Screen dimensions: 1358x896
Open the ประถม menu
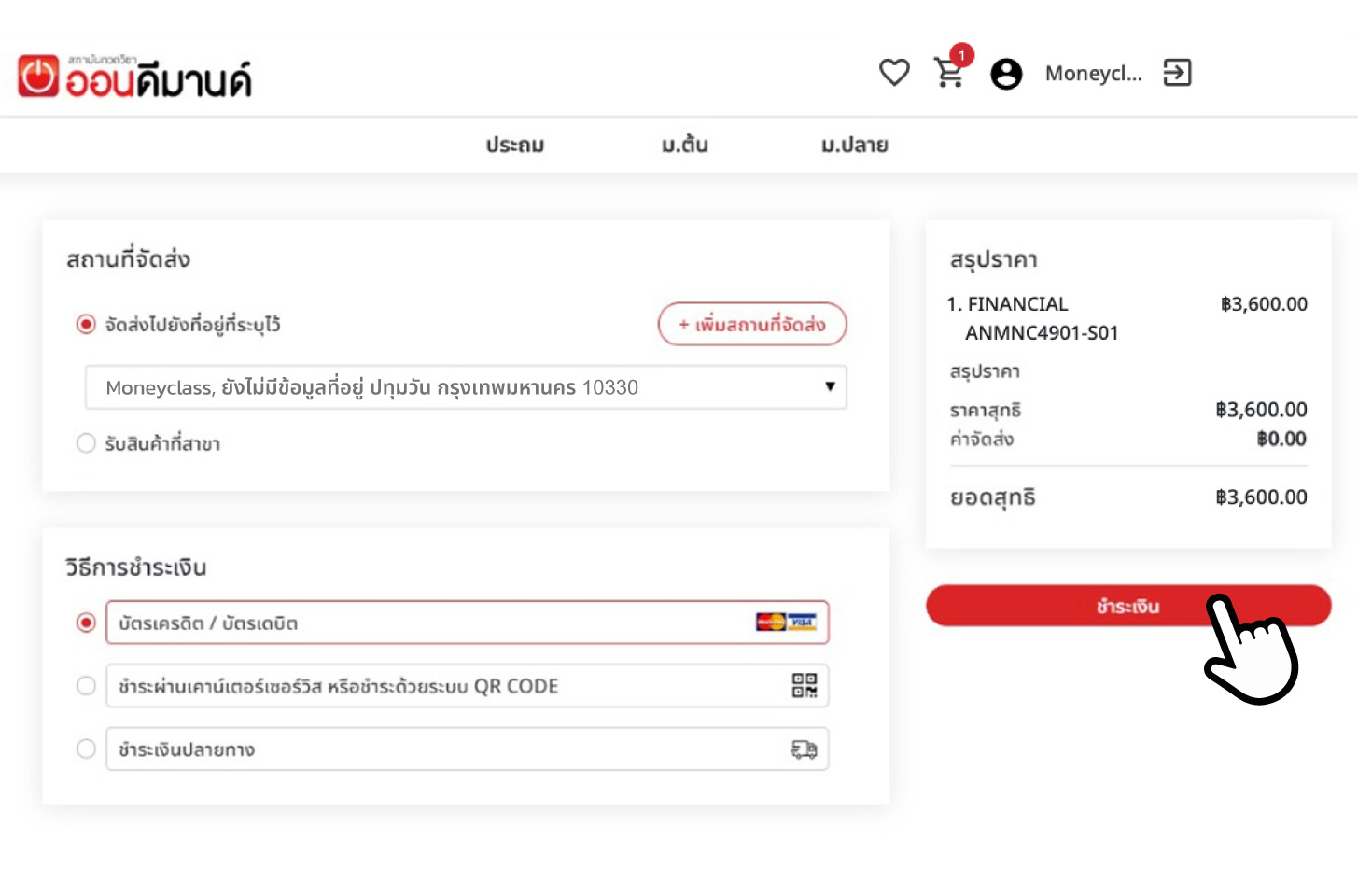515,146
